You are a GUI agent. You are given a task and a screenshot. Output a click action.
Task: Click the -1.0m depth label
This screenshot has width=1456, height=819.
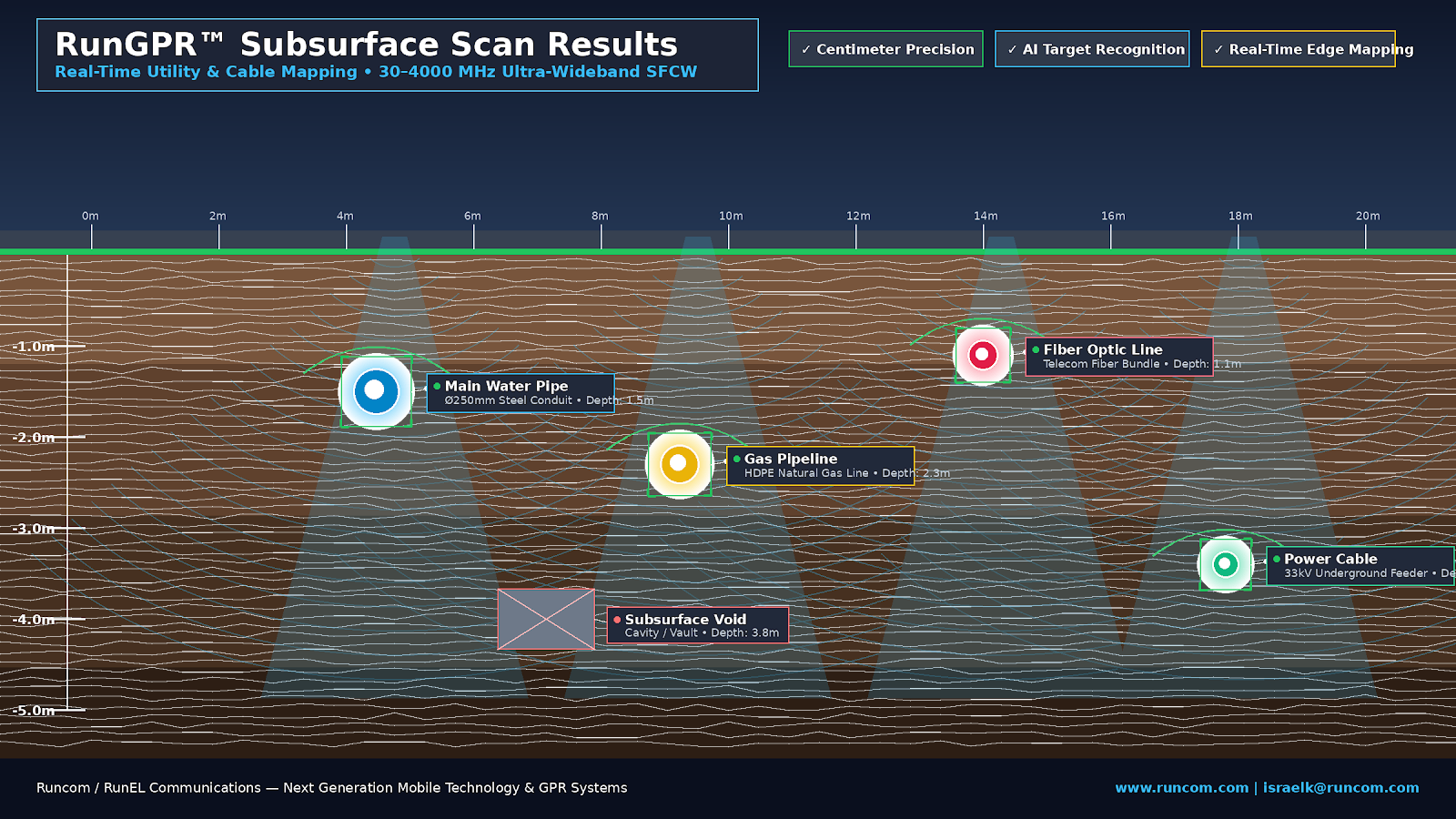(34, 347)
